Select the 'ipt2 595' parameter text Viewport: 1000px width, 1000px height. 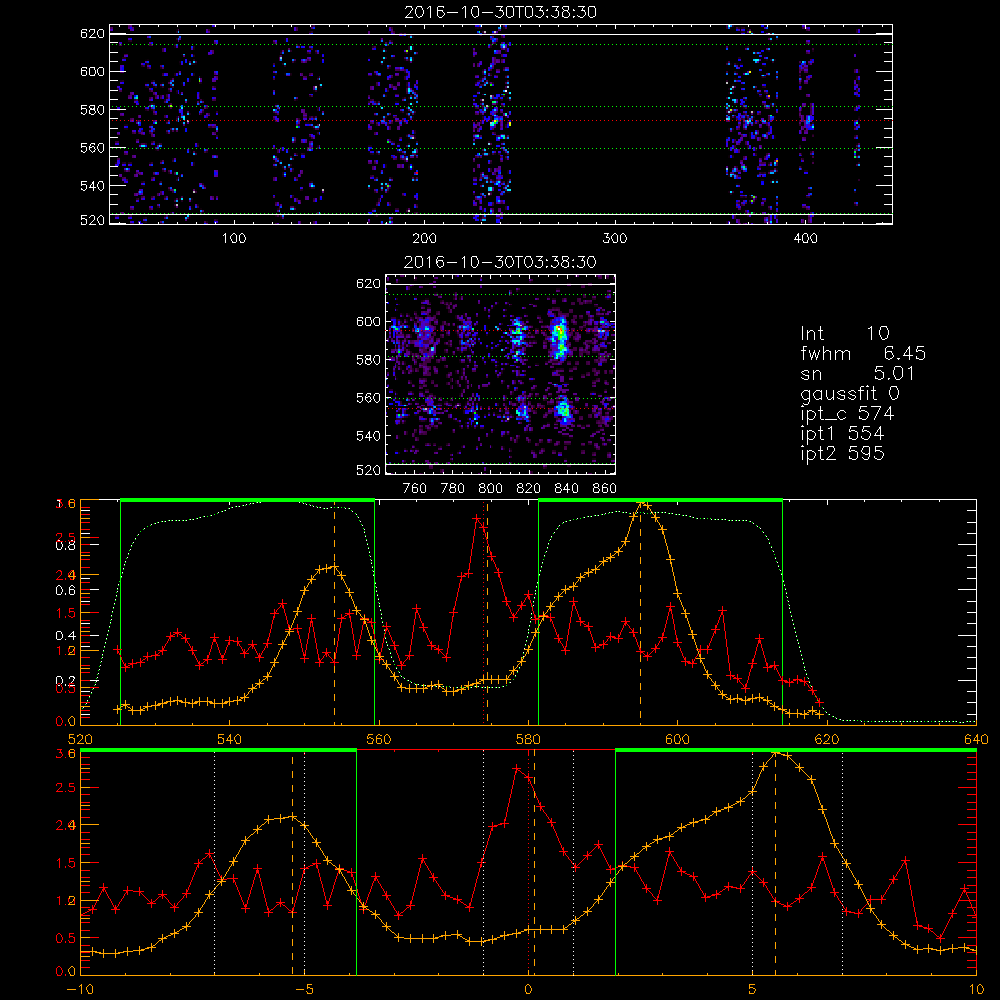tap(842, 453)
